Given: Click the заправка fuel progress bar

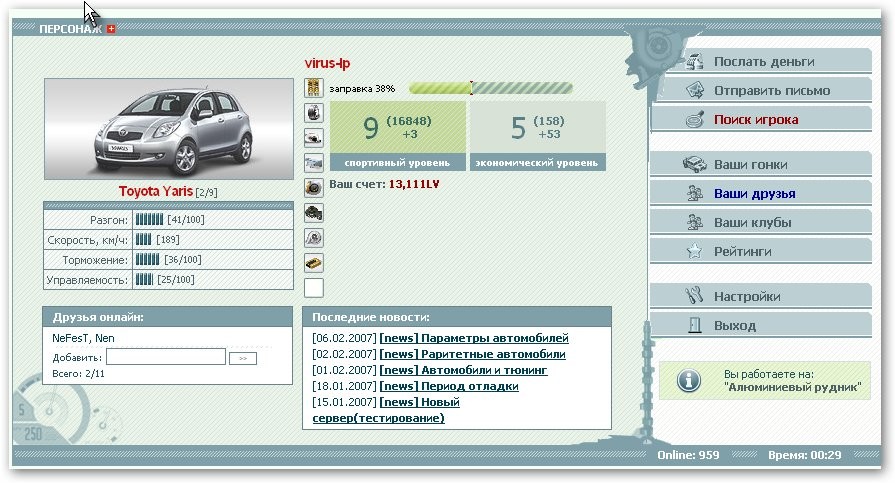Looking at the screenshot, I should [490, 88].
